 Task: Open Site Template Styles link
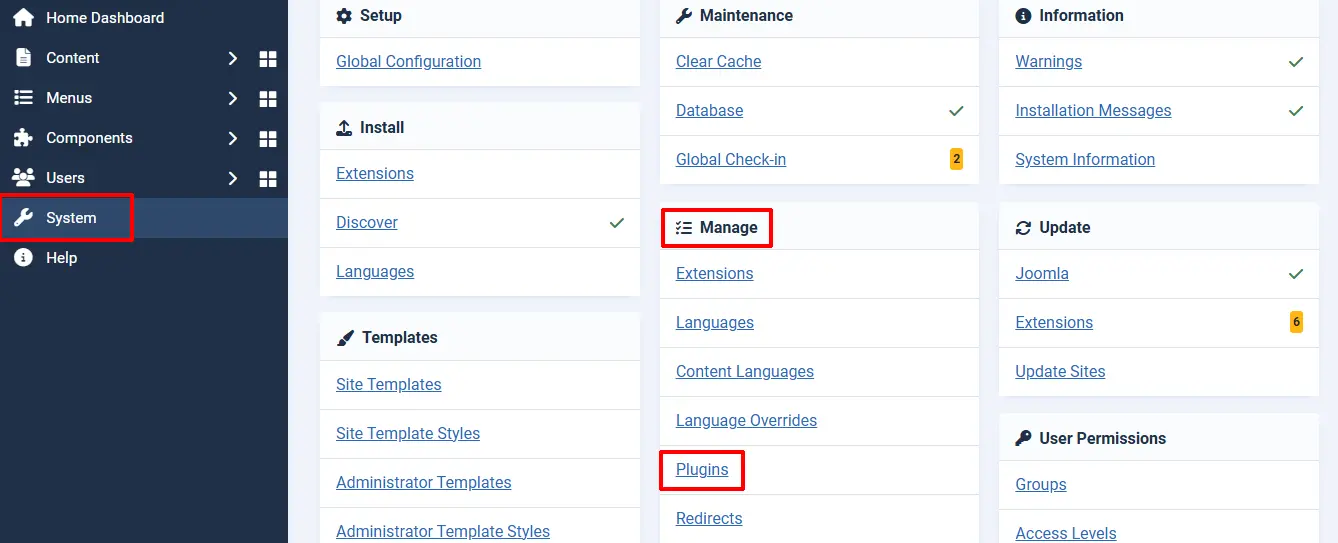[x=408, y=433]
